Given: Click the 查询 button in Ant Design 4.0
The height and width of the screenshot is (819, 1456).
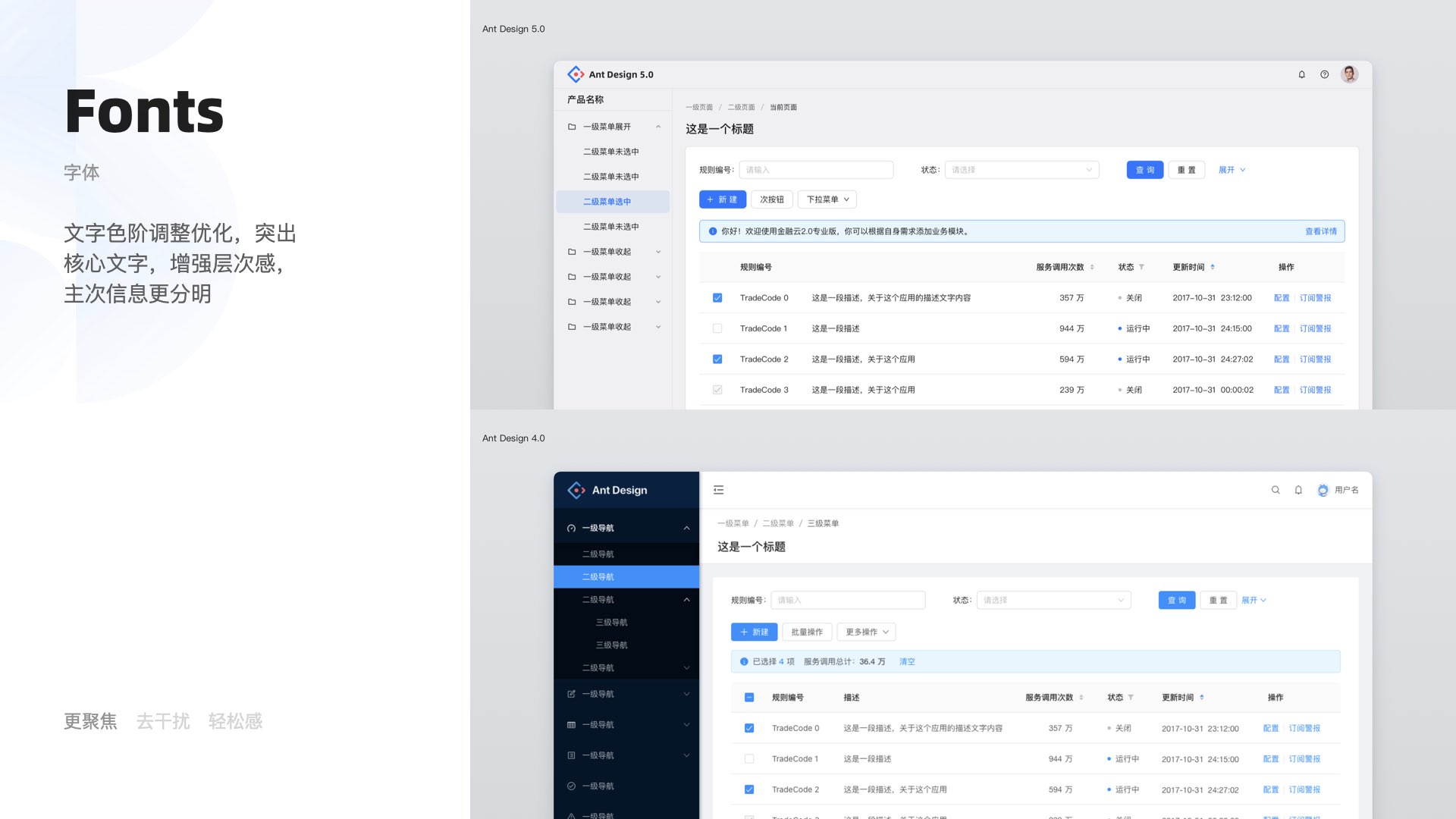Looking at the screenshot, I should pyautogui.click(x=1177, y=600).
